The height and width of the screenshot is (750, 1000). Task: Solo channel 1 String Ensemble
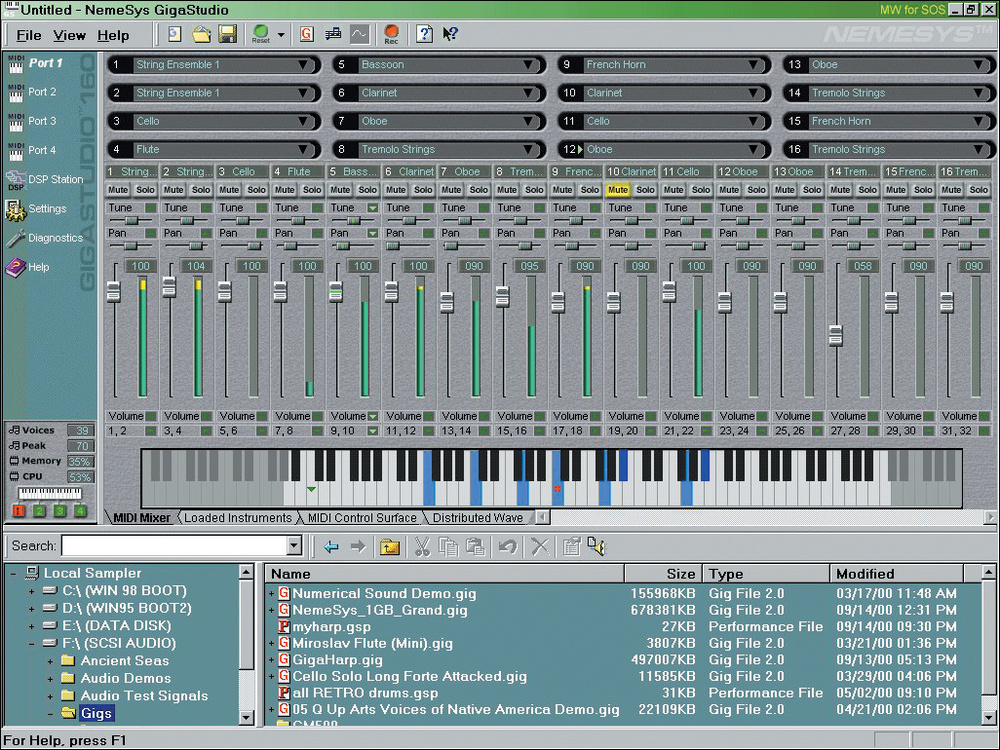[146, 190]
